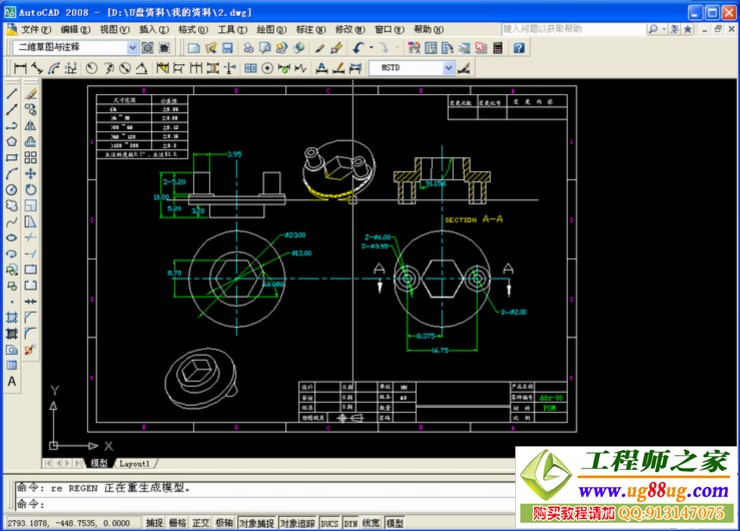This screenshot has width=740, height=531.
Task: Open the 二维草图与注释 workspace dropdown
Action: (133, 48)
